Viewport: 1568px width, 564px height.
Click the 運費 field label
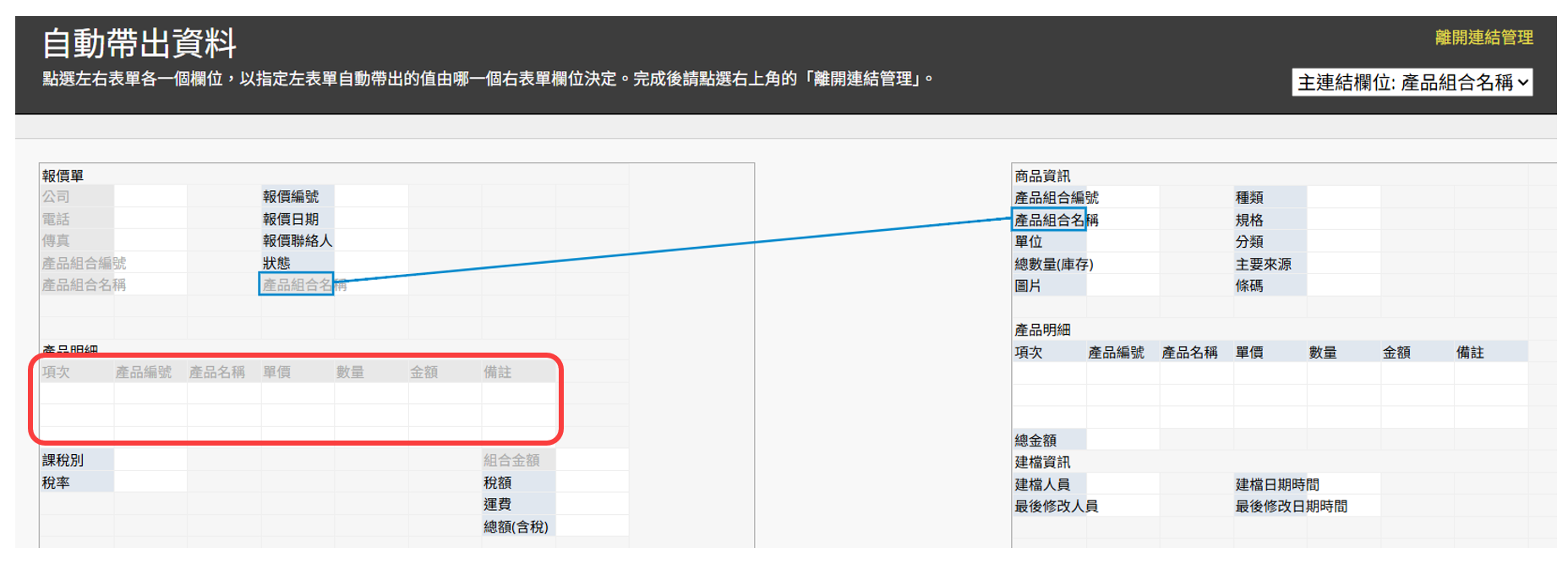click(497, 504)
